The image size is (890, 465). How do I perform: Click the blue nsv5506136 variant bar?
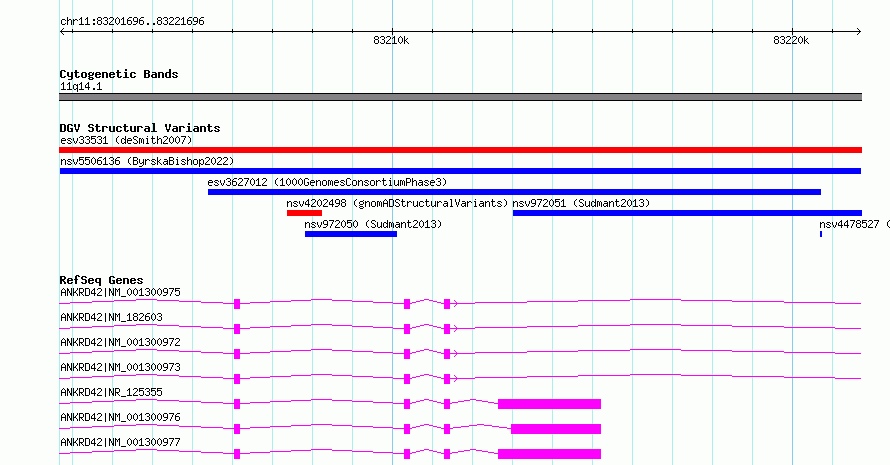(x=460, y=171)
